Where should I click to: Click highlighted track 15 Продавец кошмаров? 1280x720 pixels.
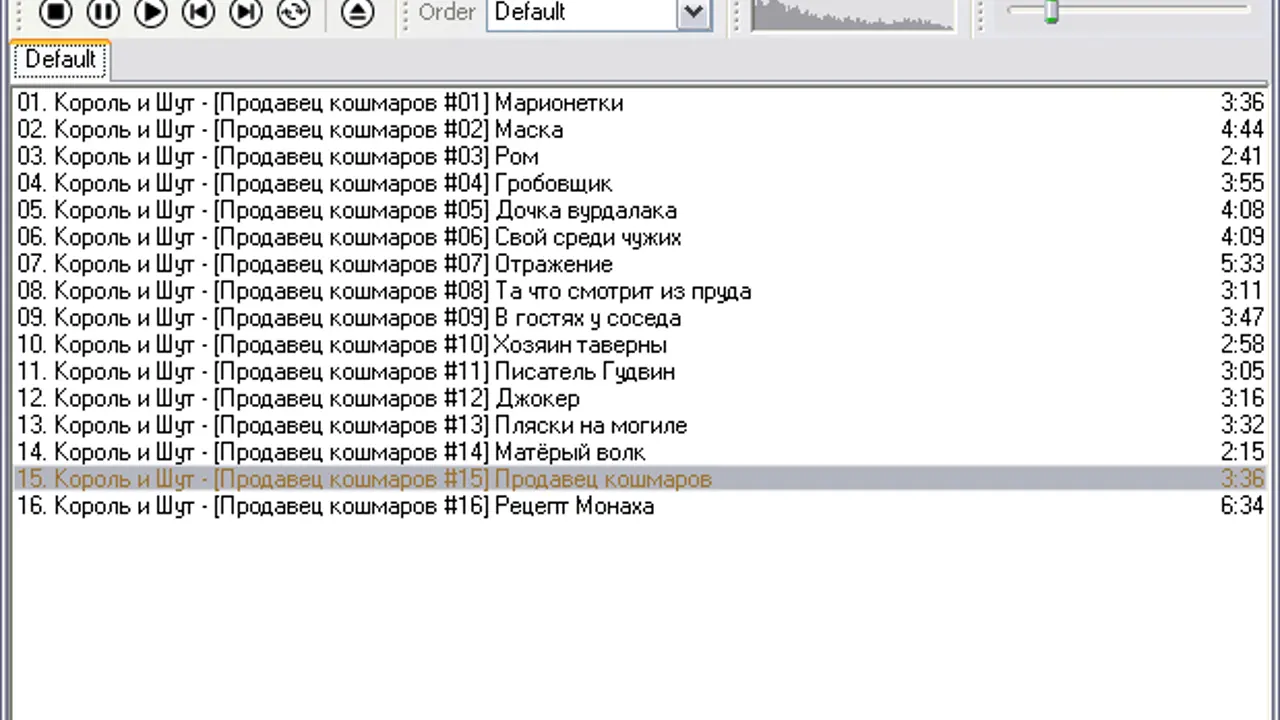tap(364, 479)
